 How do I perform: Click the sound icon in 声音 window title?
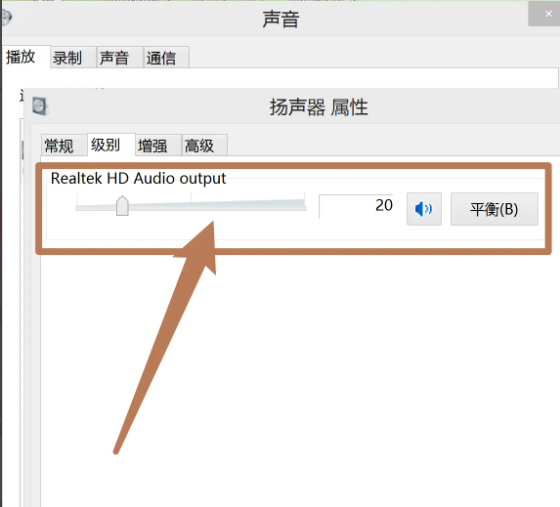pos(6,17)
